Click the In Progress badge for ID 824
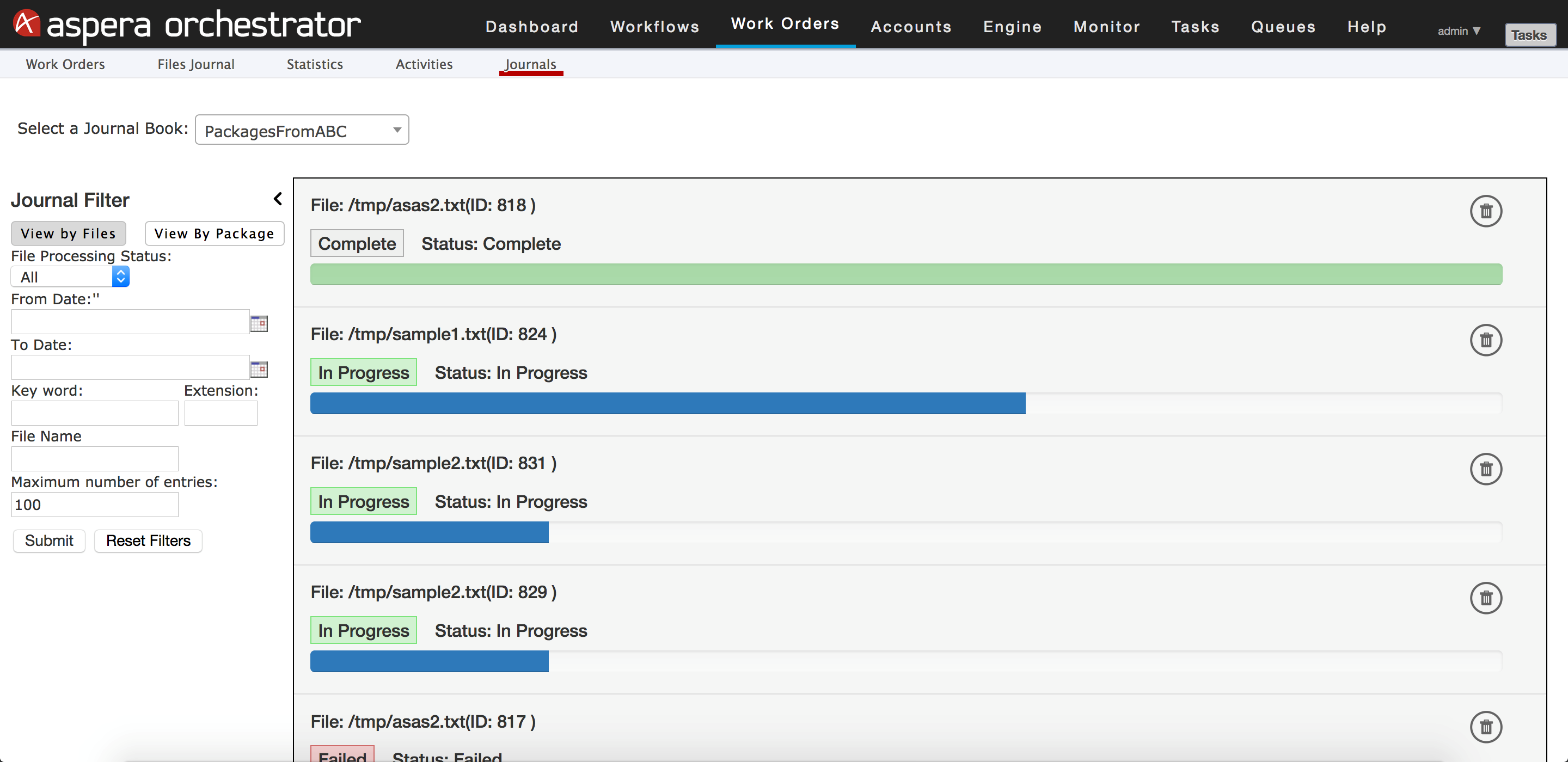The image size is (1568, 762). [x=363, y=372]
